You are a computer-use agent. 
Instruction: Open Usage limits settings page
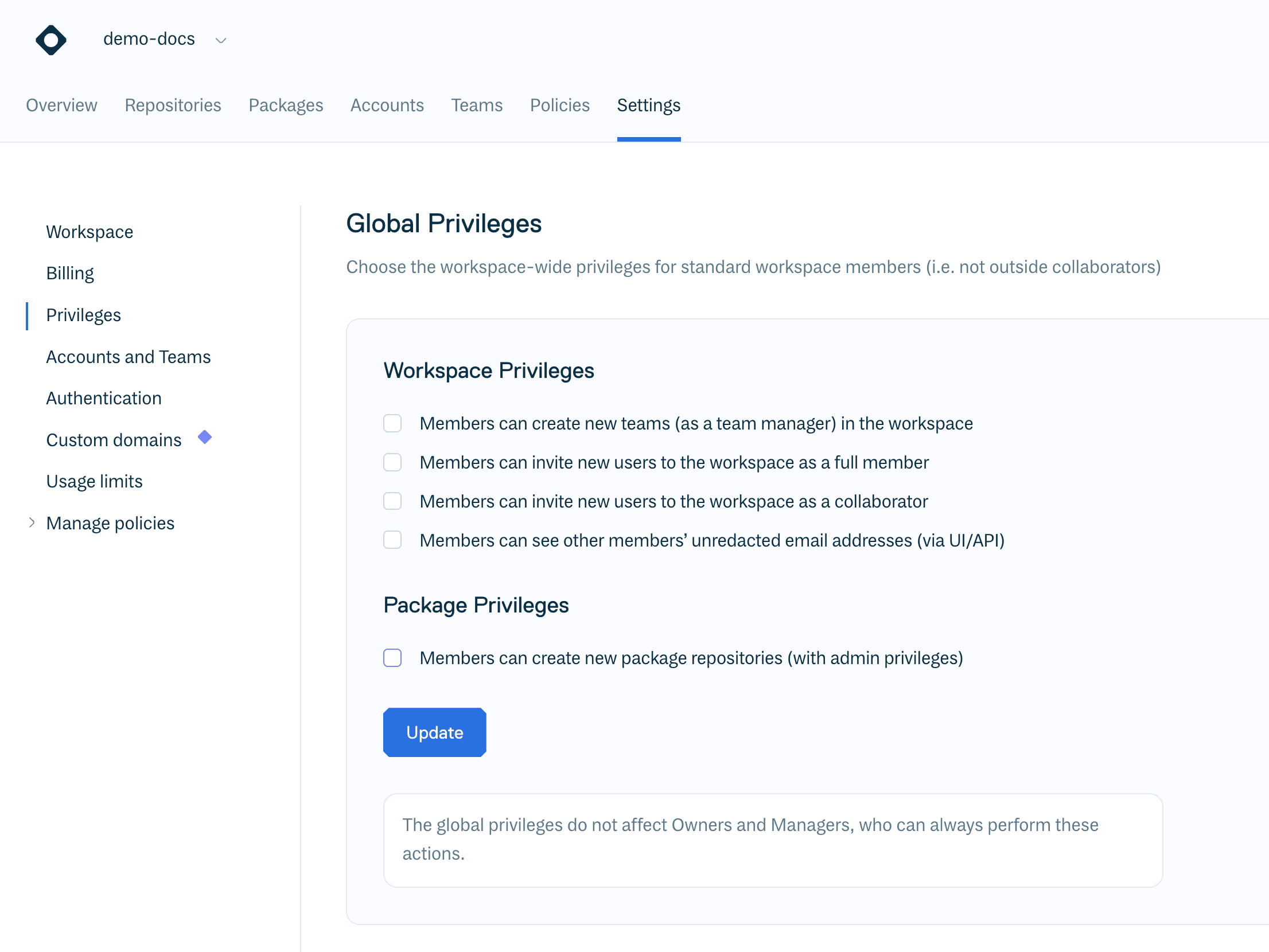tap(95, 482)
